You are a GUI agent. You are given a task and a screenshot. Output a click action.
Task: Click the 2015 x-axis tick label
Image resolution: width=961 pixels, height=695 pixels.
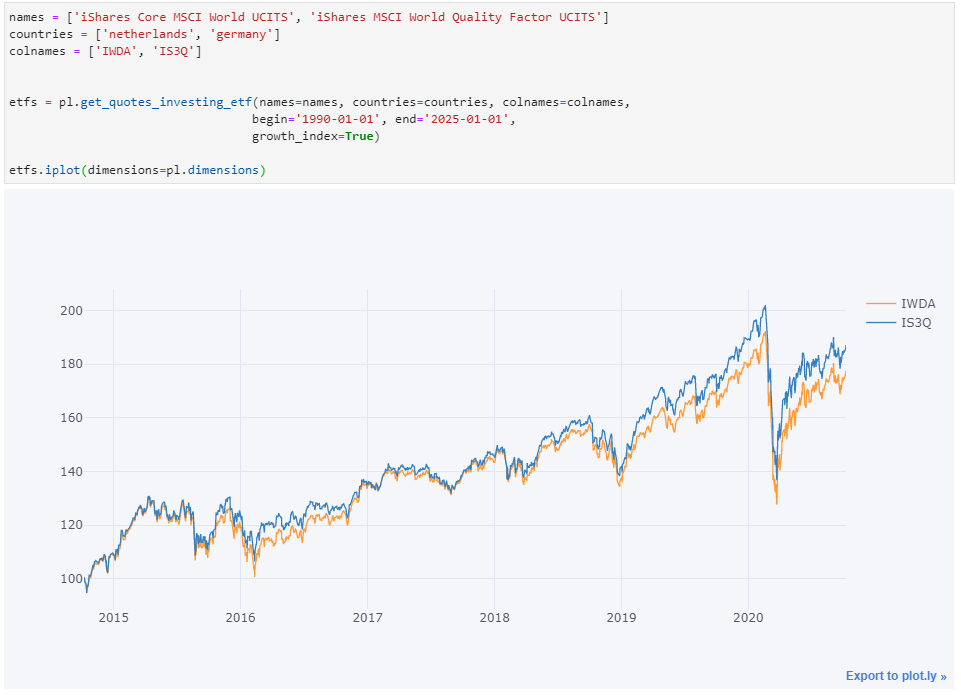(x=113, y=616)
